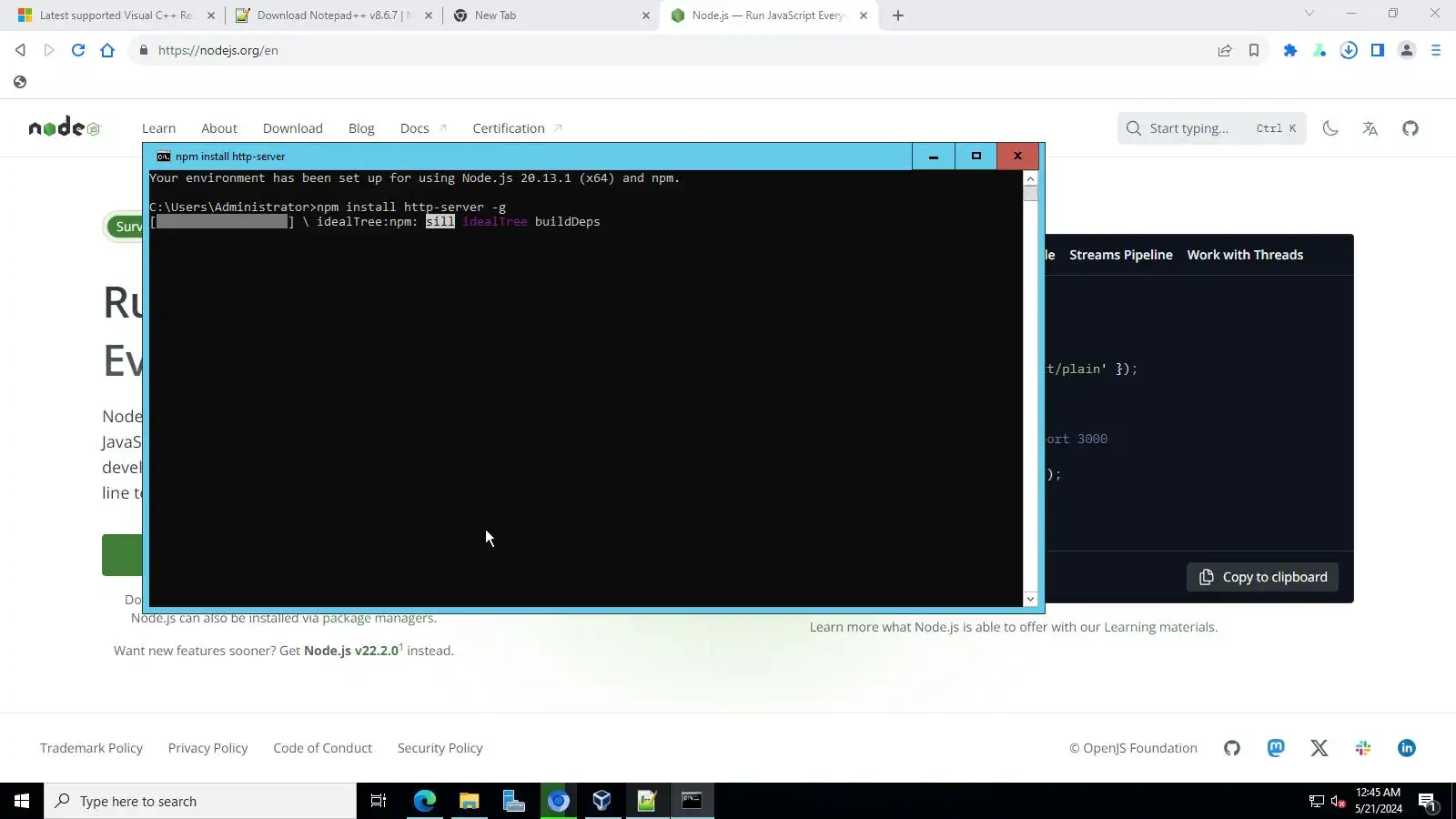Open the Download navigation item

[x=293, y=128]
